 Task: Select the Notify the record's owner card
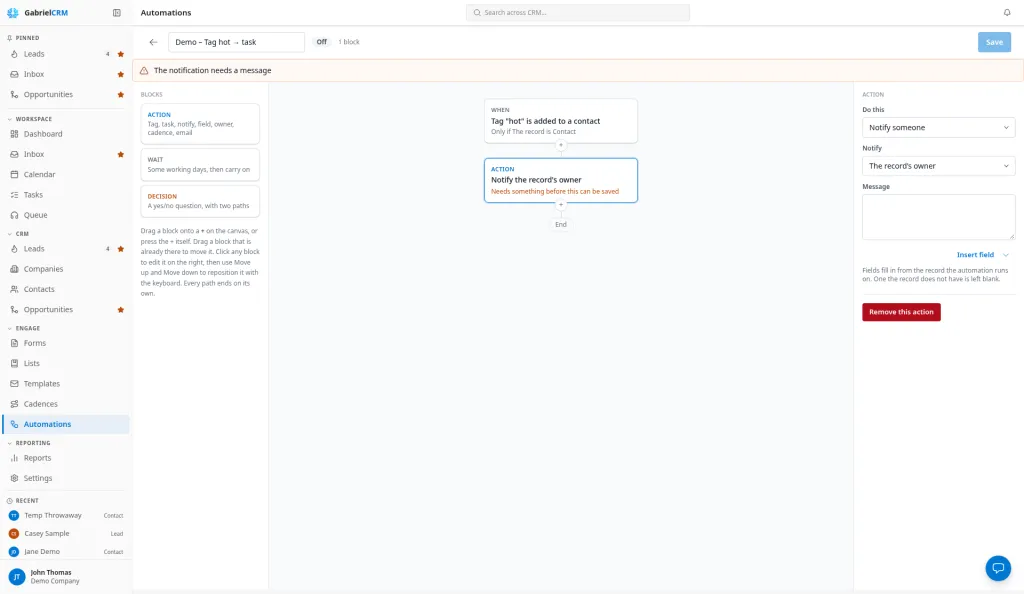pos(560,180)
